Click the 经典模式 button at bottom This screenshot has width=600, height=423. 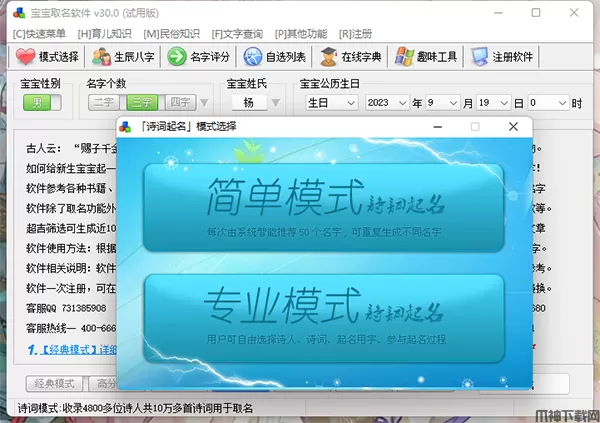pos(54,384)
